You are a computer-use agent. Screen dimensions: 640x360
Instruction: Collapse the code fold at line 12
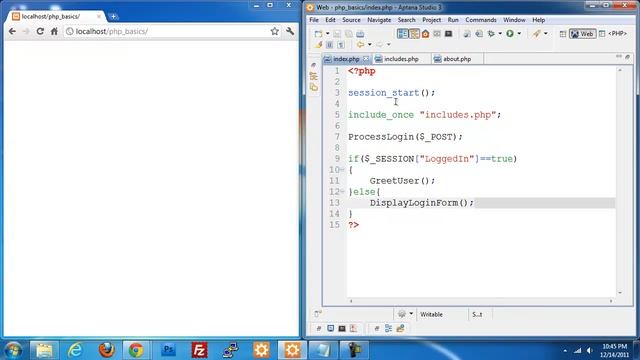(x=342, y=192)
